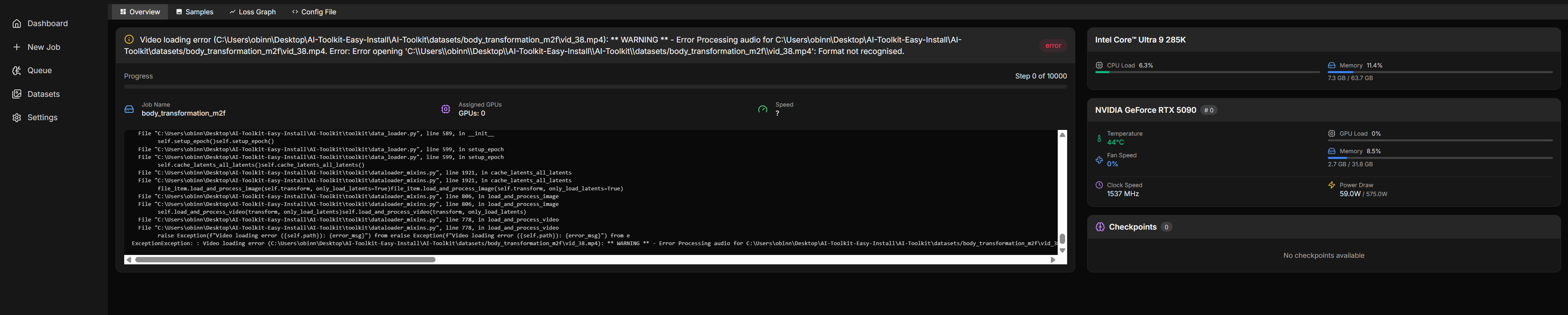Click the red error status badge
The image size is (1568, 315).
[1053, 46]
